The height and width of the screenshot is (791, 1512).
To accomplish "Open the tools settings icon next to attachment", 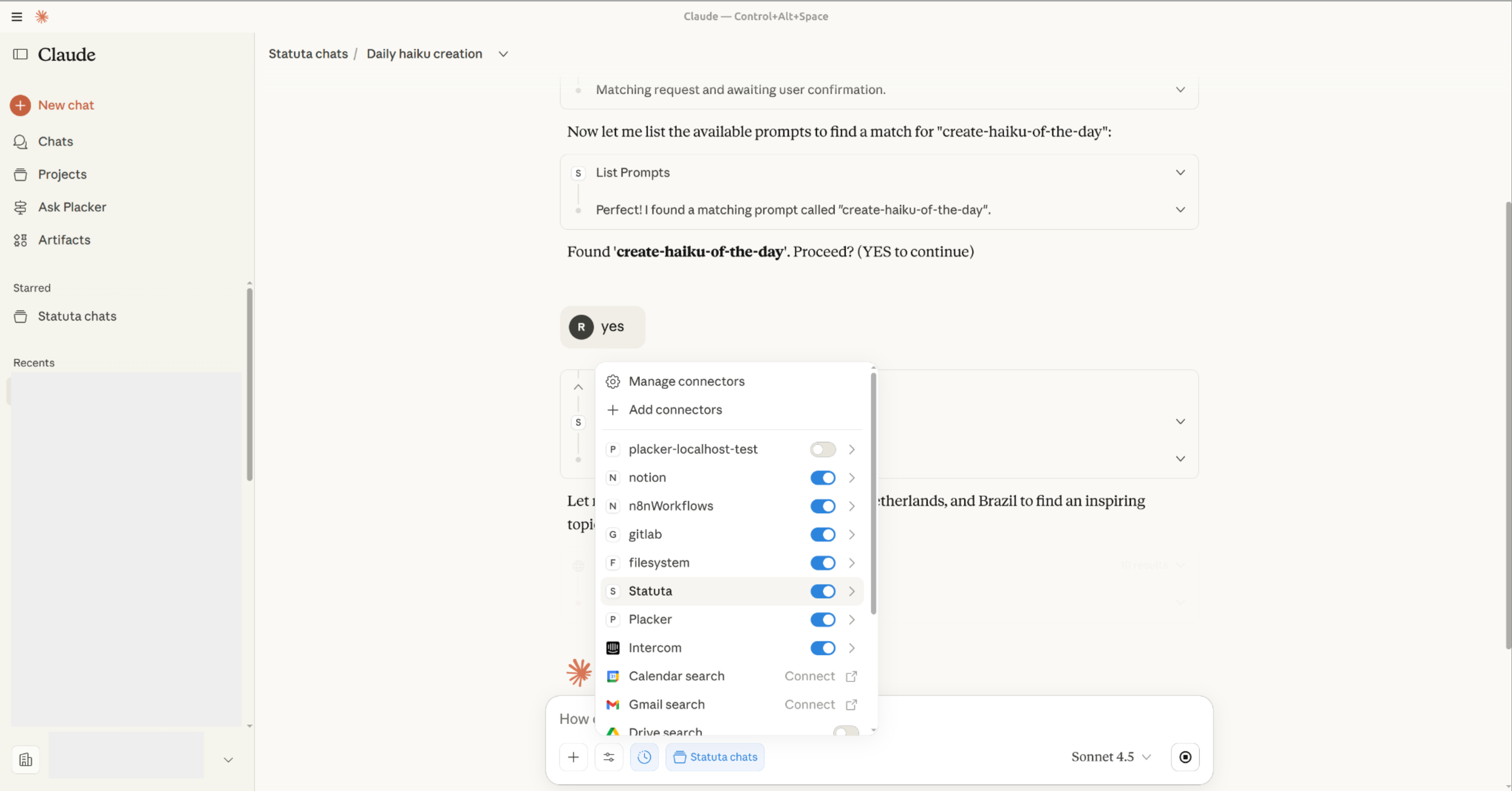I will 609,757.
